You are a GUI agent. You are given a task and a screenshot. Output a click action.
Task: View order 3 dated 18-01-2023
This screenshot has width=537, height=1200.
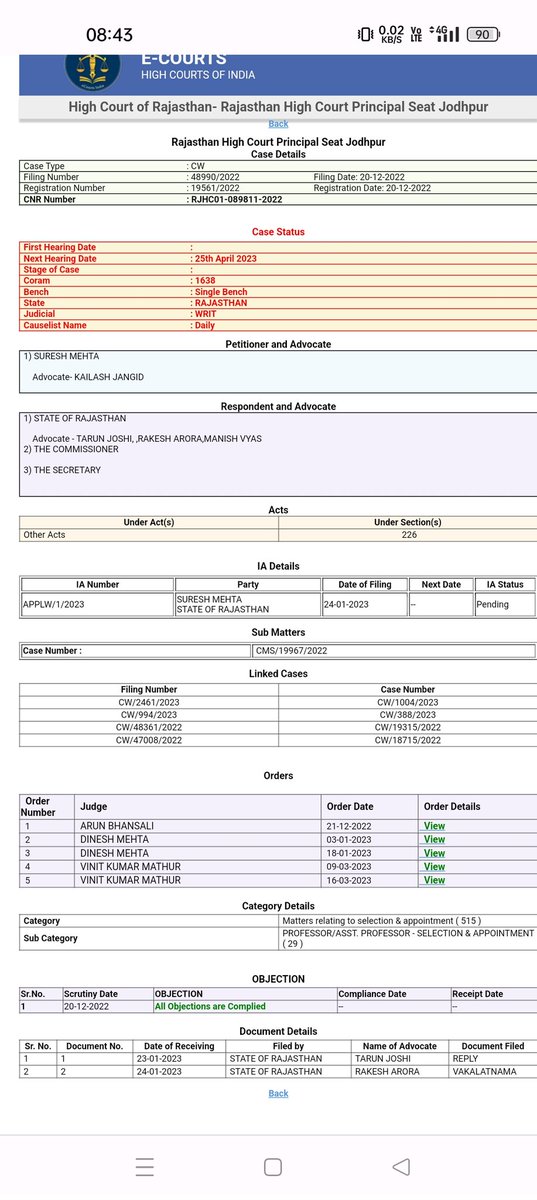tap(434, 853)
